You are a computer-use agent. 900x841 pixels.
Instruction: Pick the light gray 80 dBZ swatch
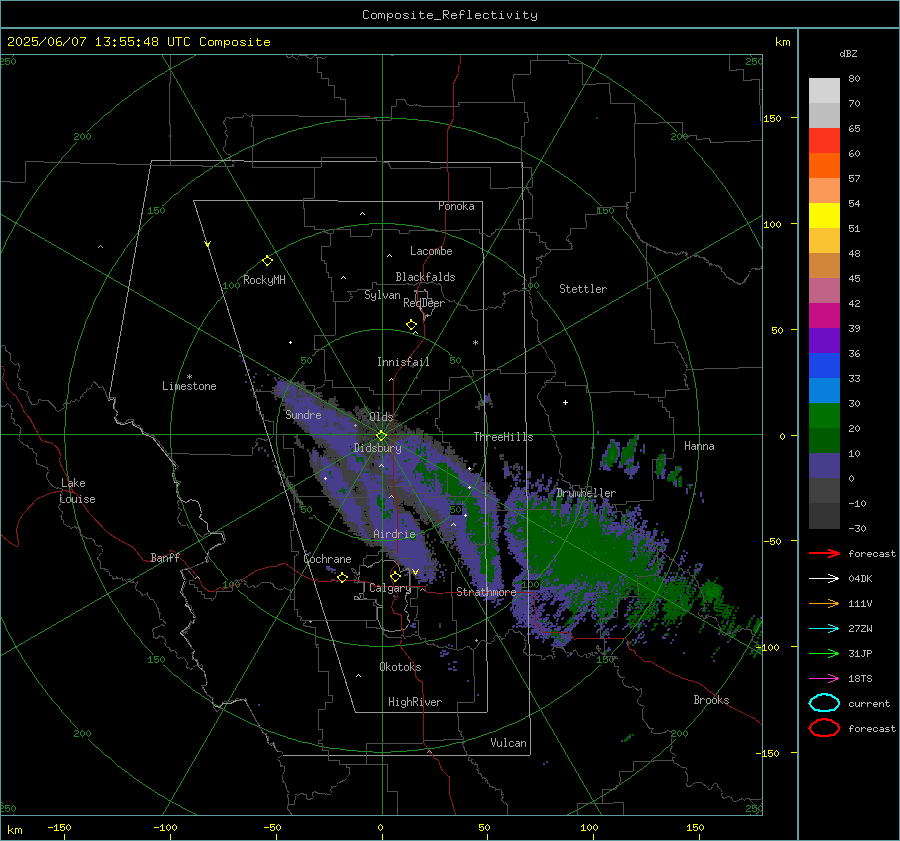[x=824, y=91]
